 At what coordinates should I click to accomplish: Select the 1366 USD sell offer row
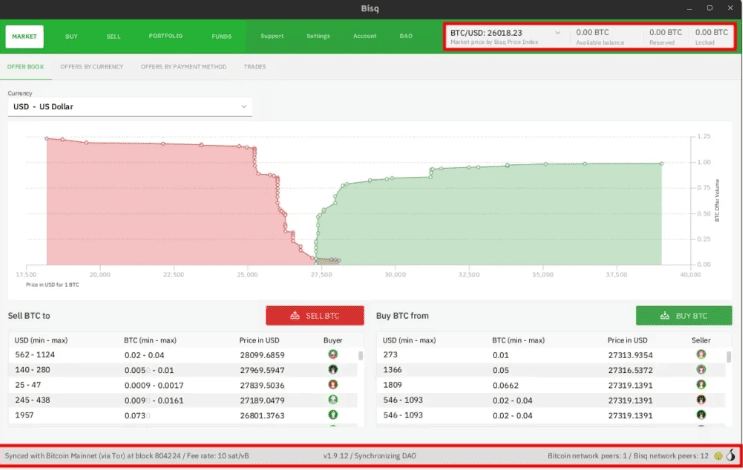click(x=551, y=370)
